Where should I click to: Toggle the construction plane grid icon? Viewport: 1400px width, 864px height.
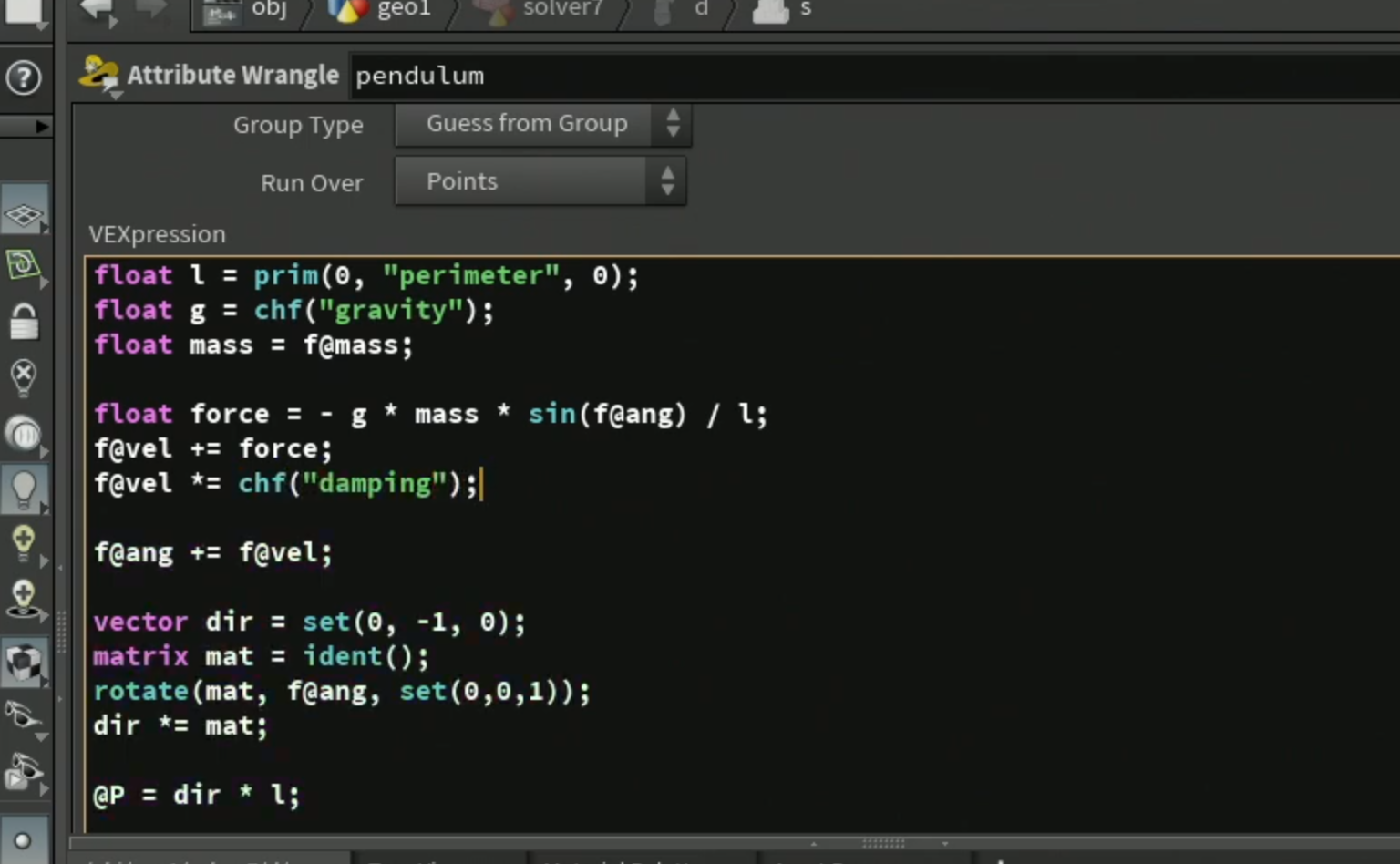24,215
